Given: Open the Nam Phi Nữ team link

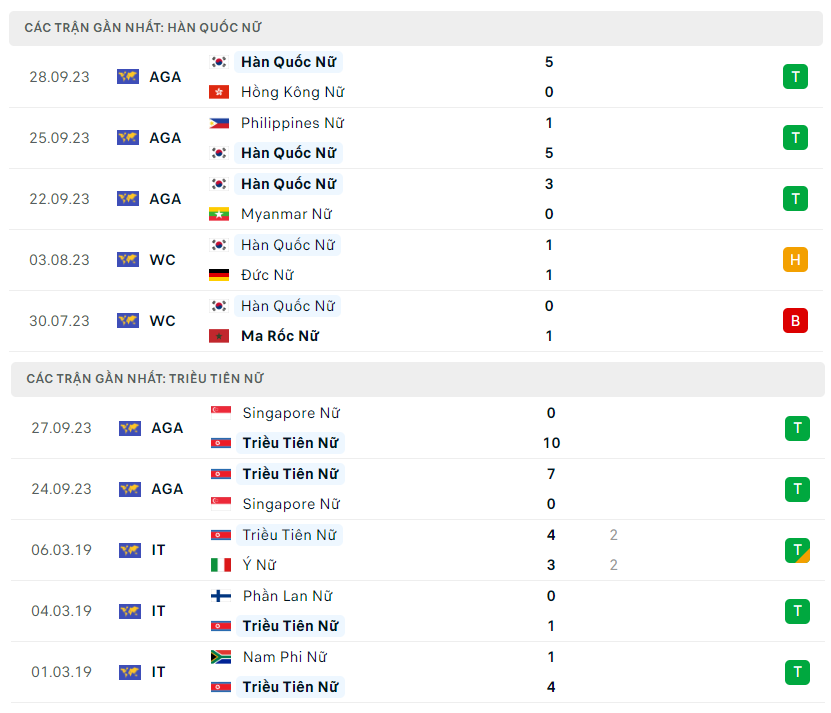Looking at the screenshot, I should coord(284,657).
